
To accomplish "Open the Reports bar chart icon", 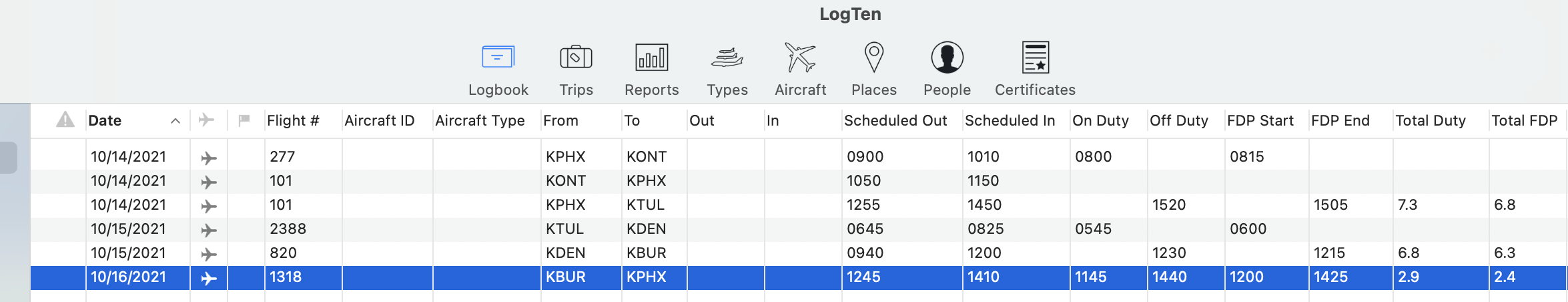I will coord(651,57).
